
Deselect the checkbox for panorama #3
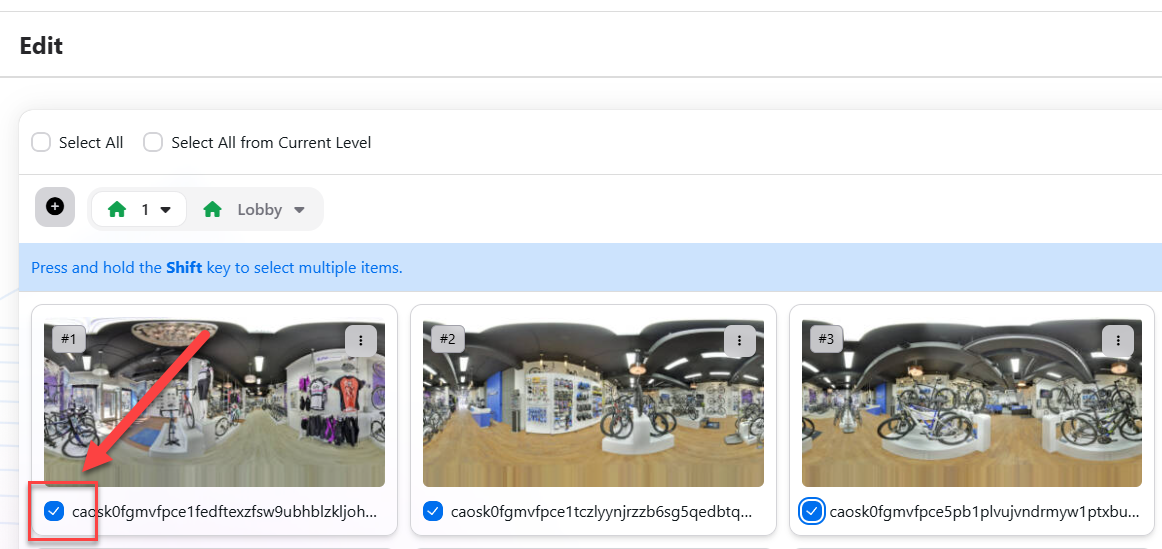812,512
